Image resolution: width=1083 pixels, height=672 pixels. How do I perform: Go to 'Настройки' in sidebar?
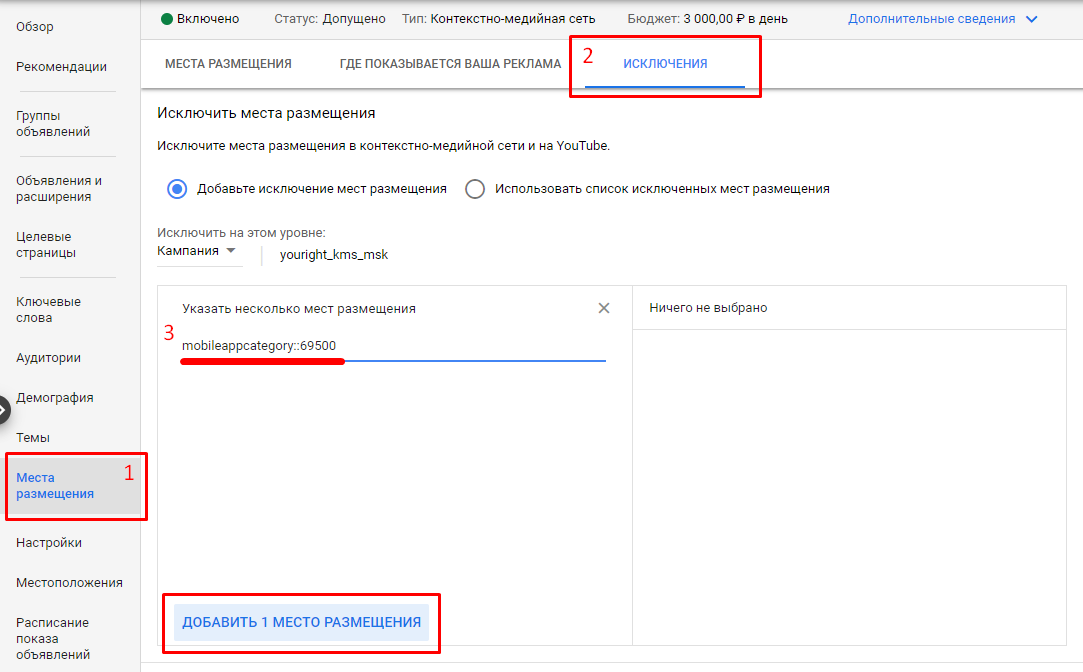point(49,543)
